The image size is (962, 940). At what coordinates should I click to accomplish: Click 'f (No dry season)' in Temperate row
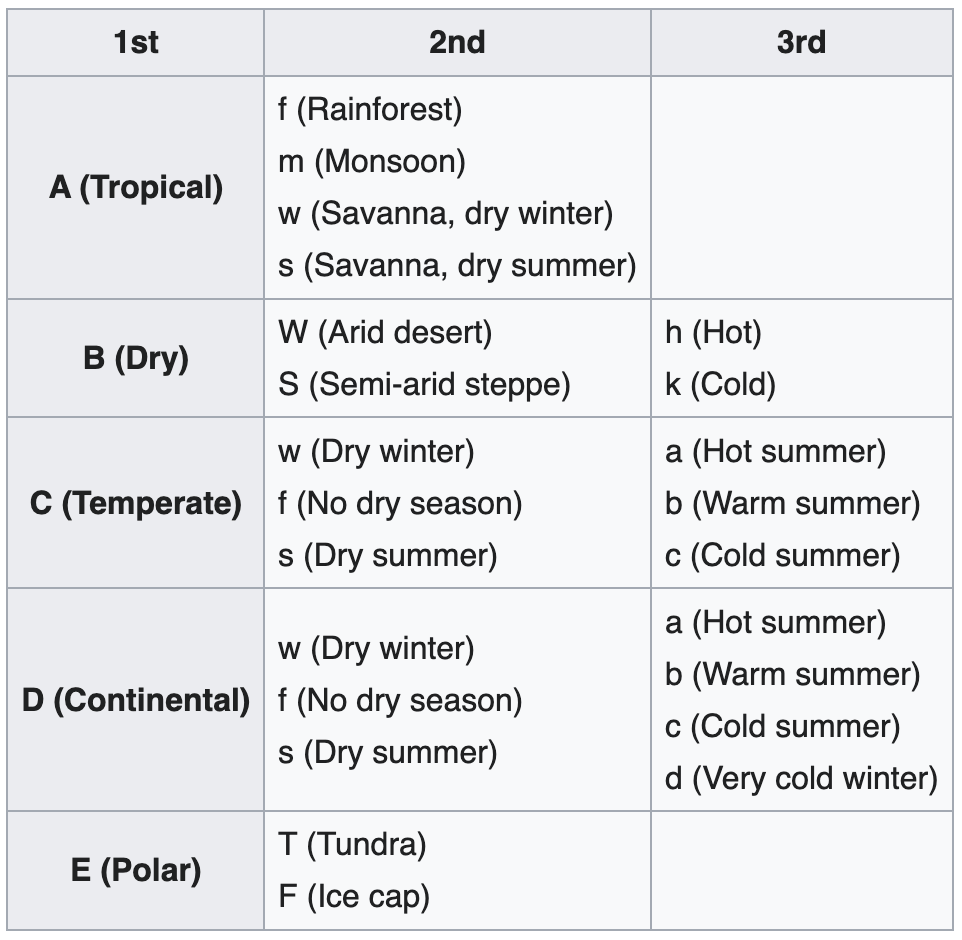click(400, 504)
